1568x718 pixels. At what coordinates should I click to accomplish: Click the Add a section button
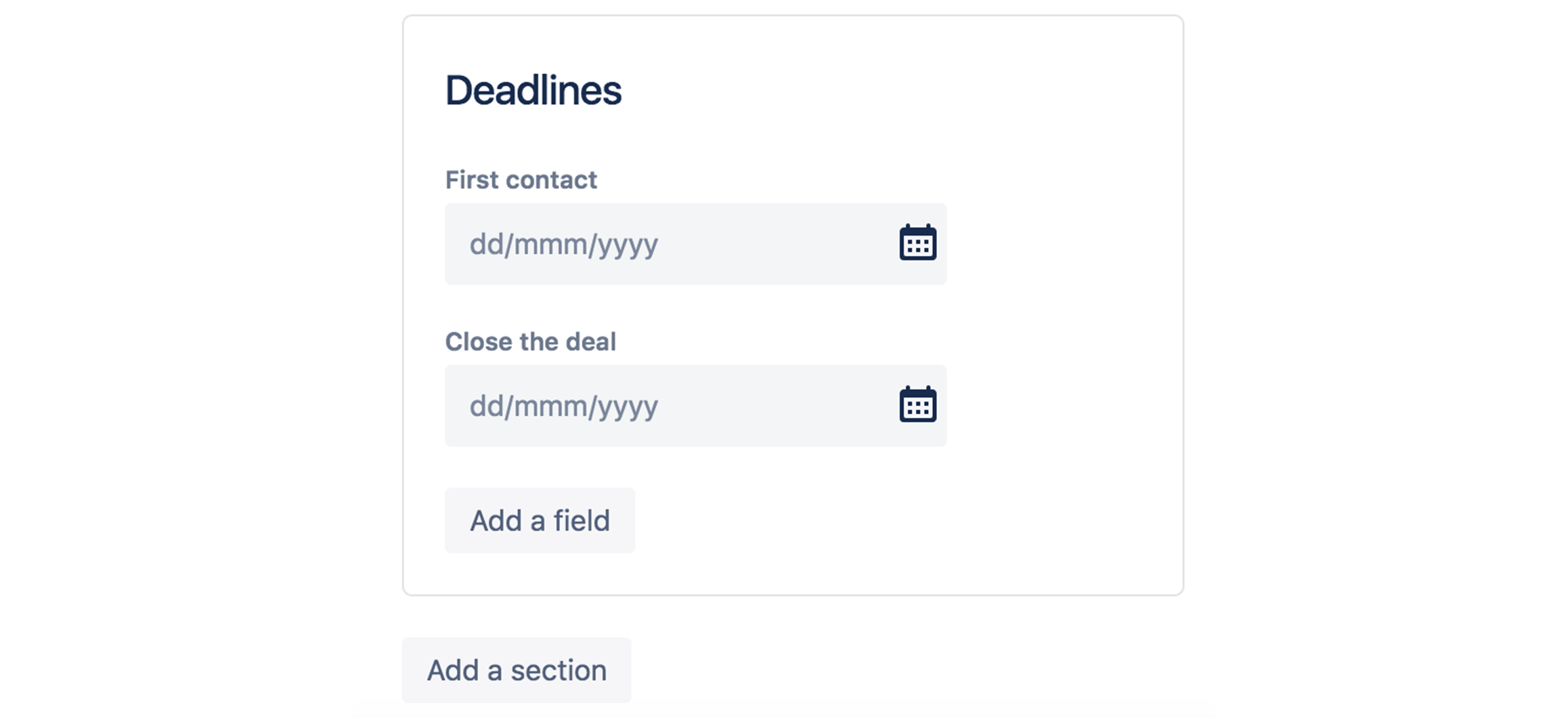(517, 670)
